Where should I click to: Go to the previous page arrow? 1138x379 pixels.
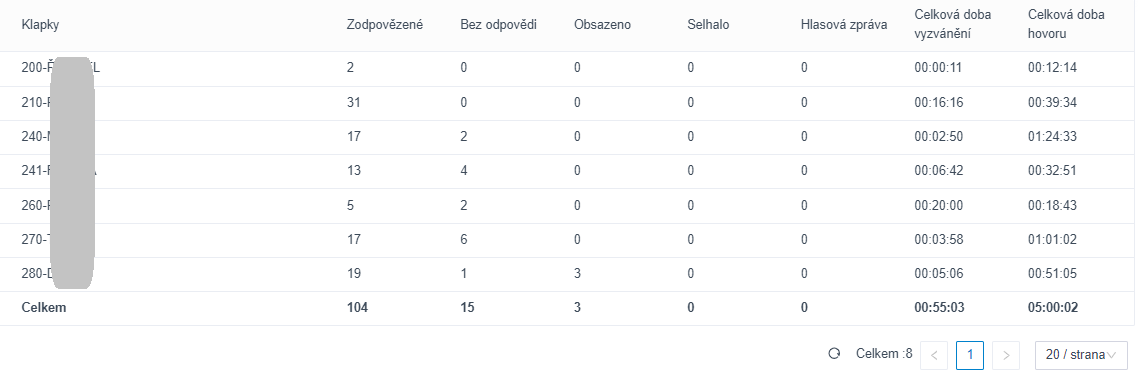[x=934, y=355]
